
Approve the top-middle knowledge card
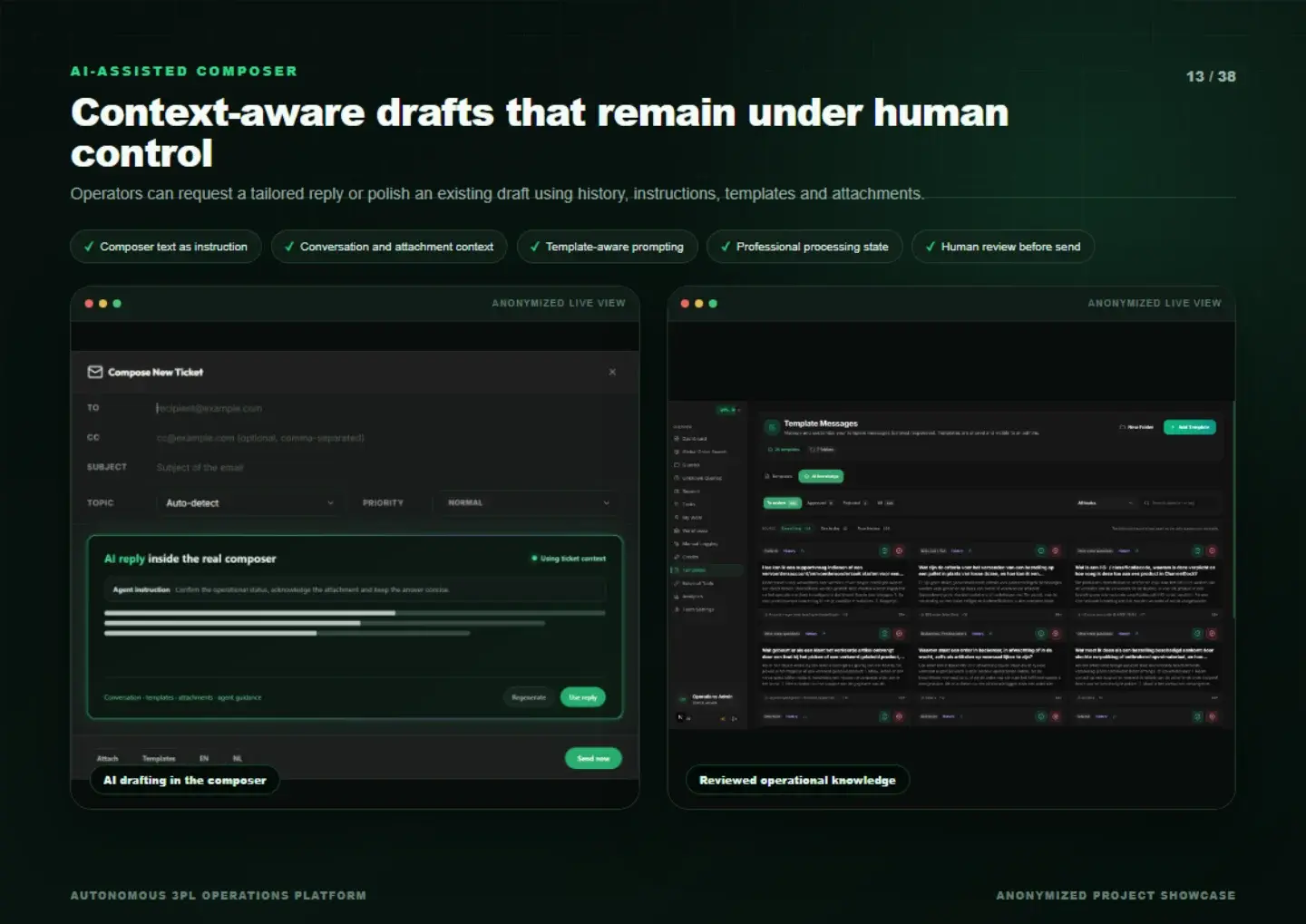pos(1041,550)
